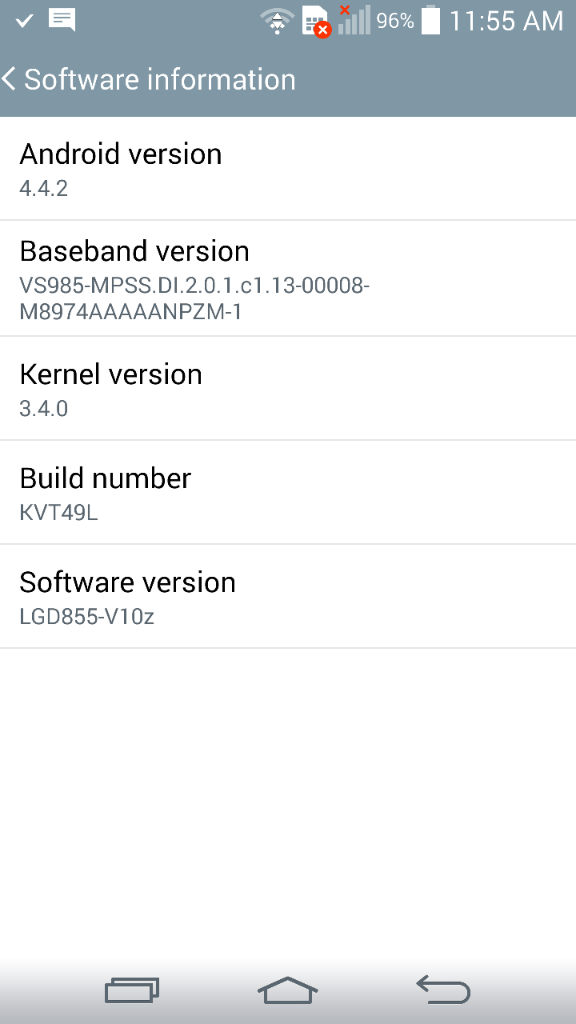Go to home screen via home button
Image resolution: width=576 pixels, height=1024 pixels.
(288, 990)
